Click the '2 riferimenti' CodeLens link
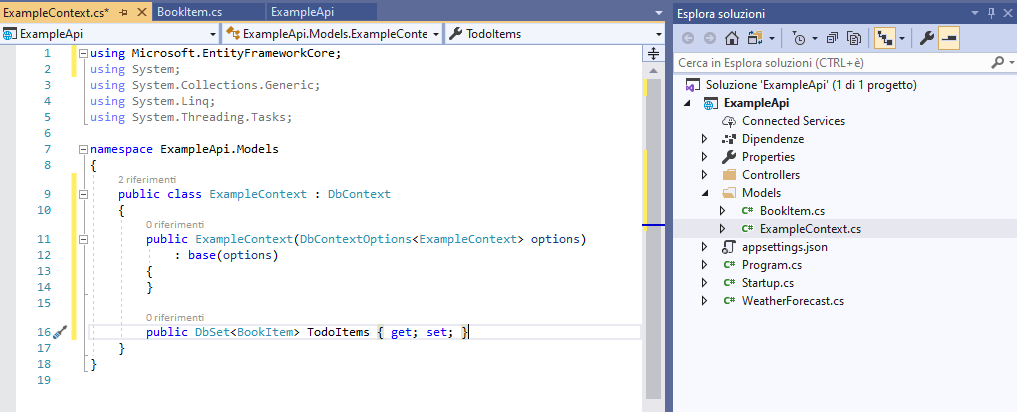 pyautogui.click(x=147, y=179)
